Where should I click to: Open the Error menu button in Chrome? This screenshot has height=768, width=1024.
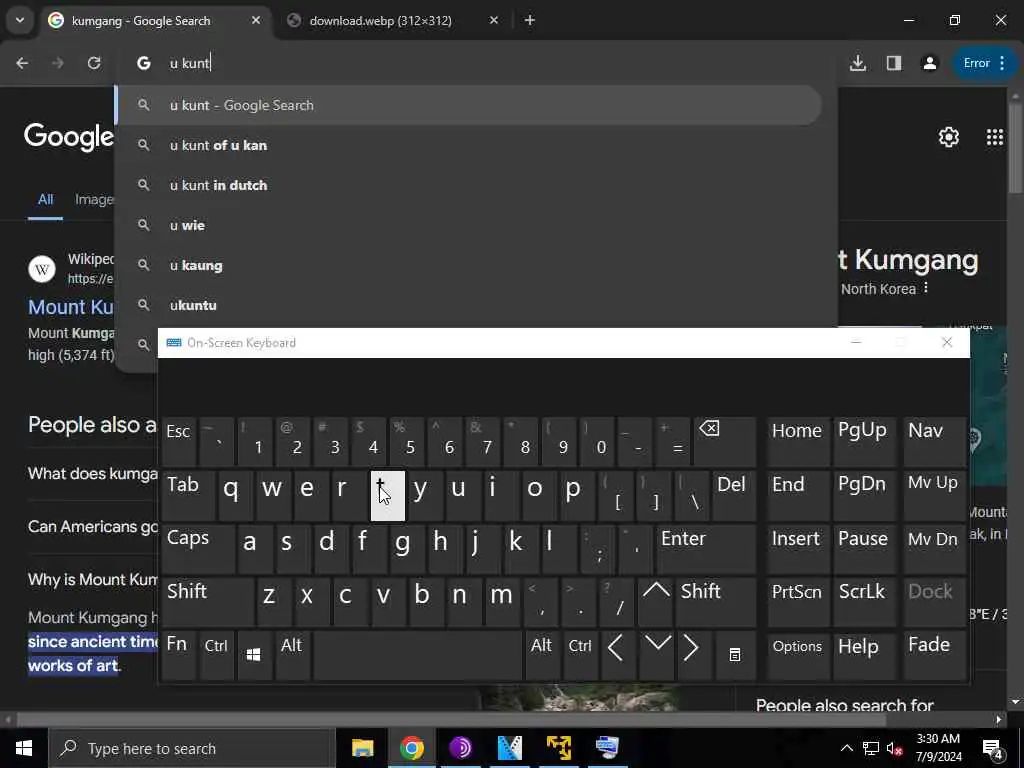point(985,63)
